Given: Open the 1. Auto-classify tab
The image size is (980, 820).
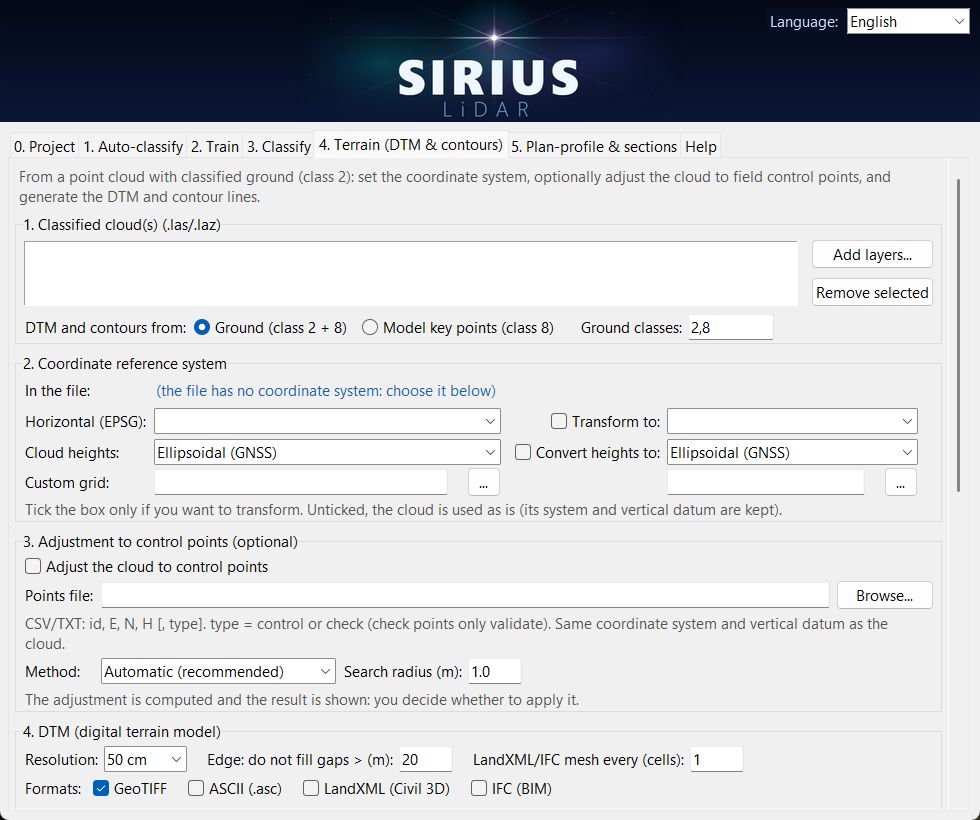Looking at the screenshot, I should pyautogui.click(x=133, y=147).
